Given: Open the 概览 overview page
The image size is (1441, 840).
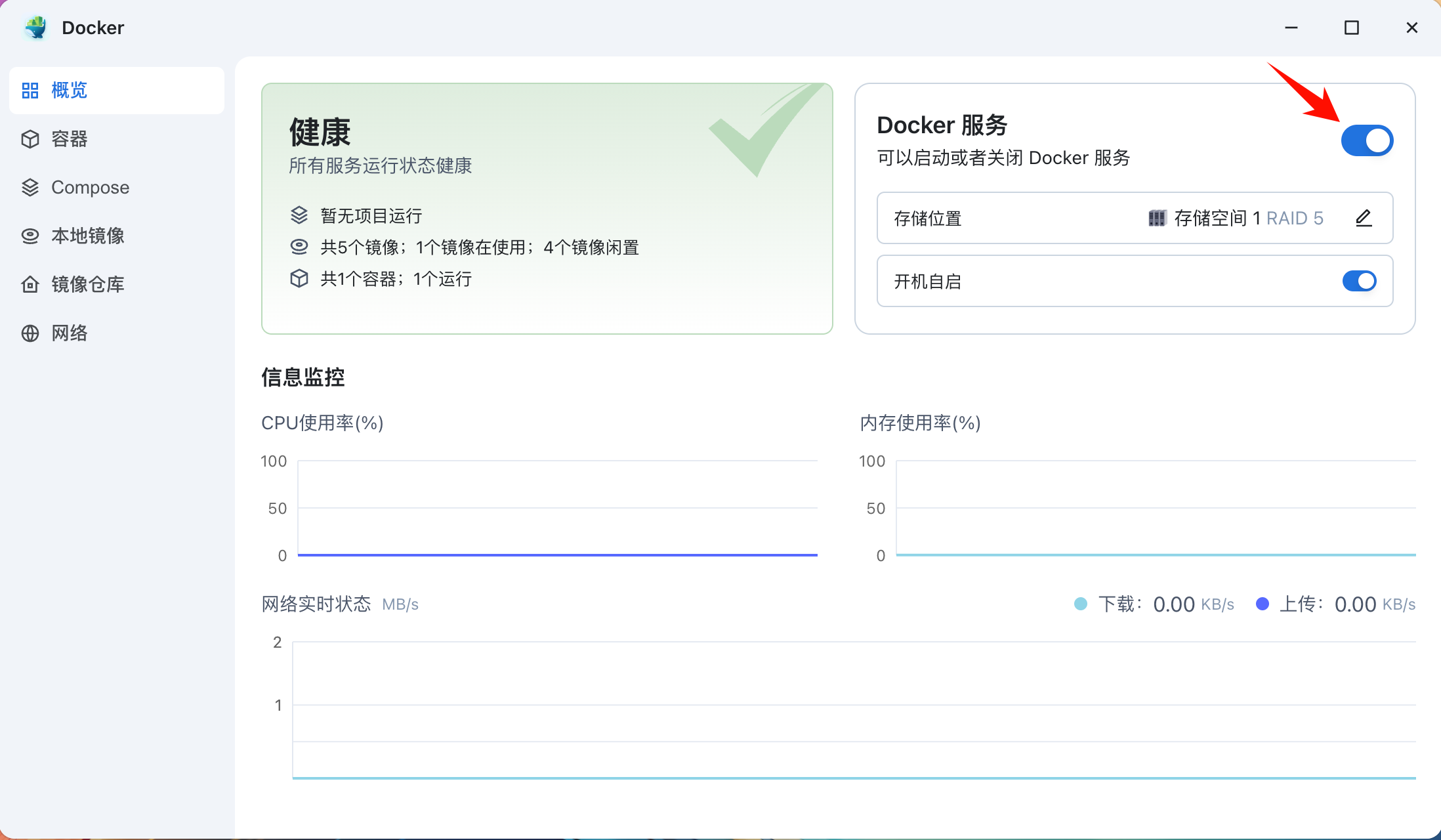Looking at the screenshot, I should tap(117, 91).
